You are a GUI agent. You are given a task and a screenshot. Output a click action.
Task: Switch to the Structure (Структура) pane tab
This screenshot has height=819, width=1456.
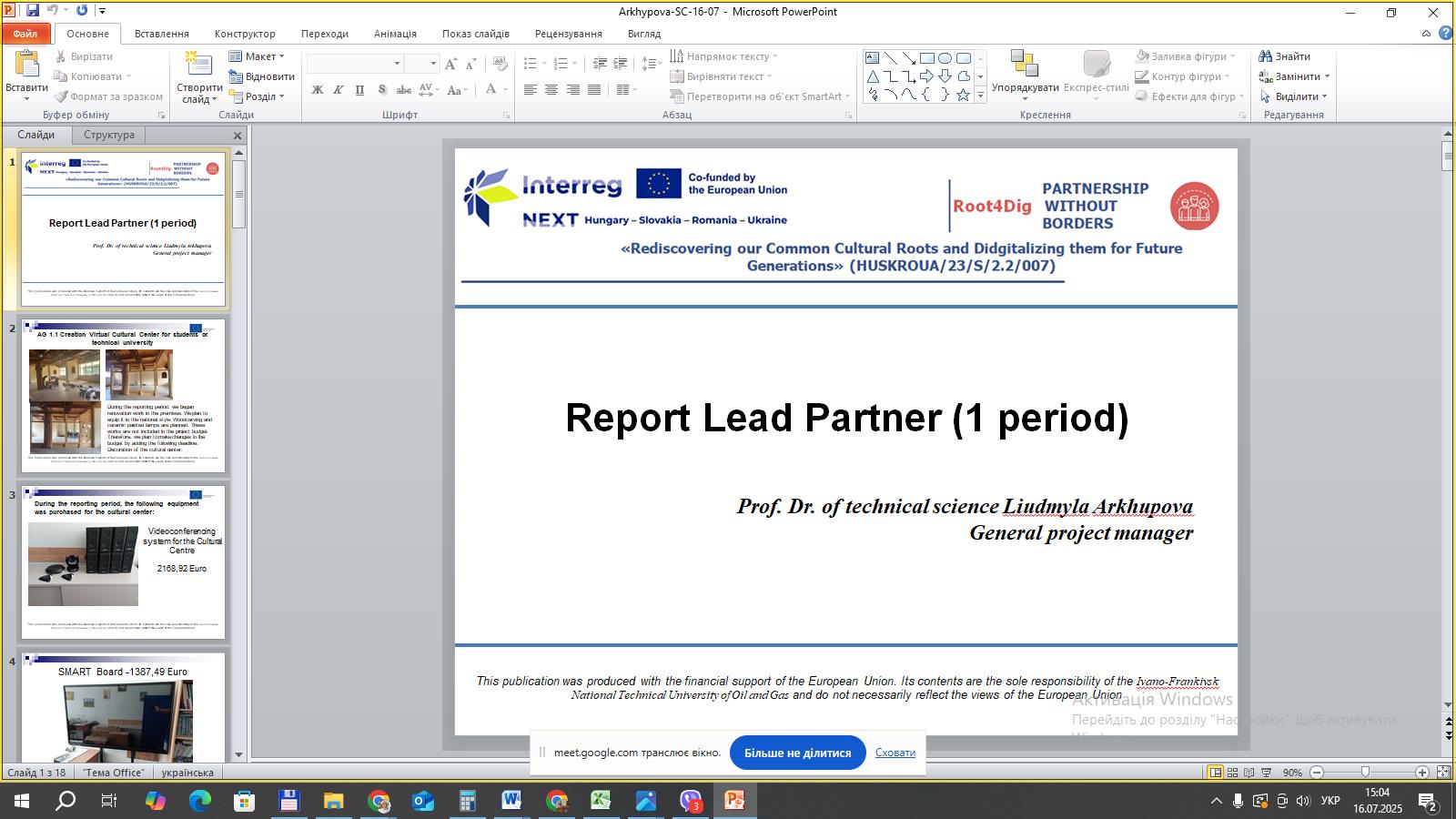pyautogui.click(x=109, y=135)
